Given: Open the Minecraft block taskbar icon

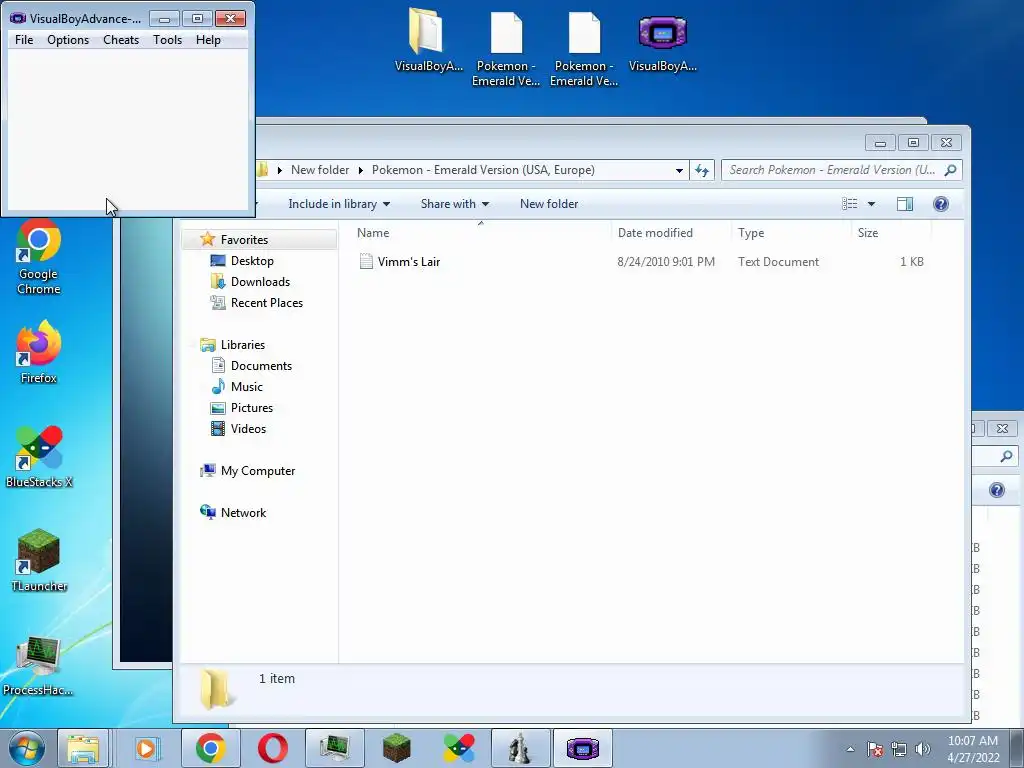Looking at the screenshot, I should coord(396,748).
